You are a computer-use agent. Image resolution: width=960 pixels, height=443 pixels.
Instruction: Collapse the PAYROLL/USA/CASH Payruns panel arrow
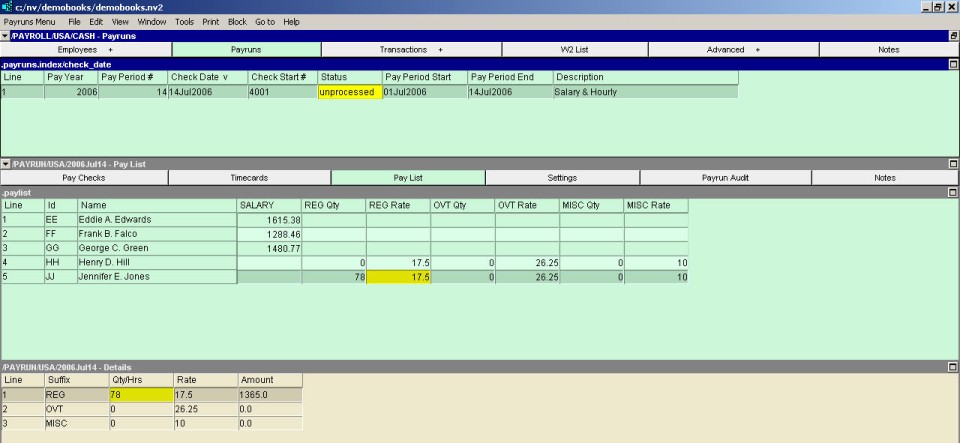pyautogui.click(x=5, y=35)
